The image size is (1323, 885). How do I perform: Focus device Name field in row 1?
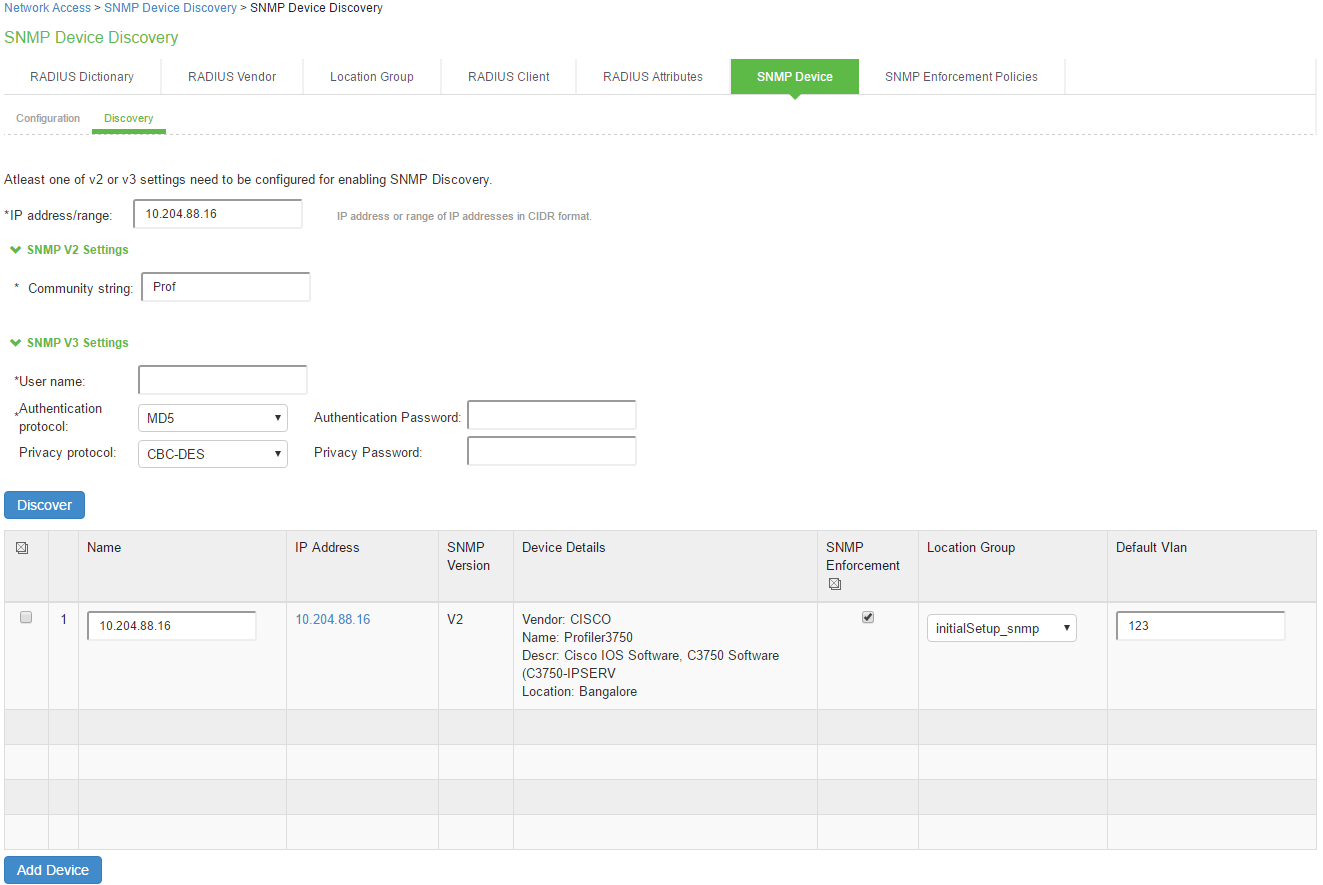[172, 626]
